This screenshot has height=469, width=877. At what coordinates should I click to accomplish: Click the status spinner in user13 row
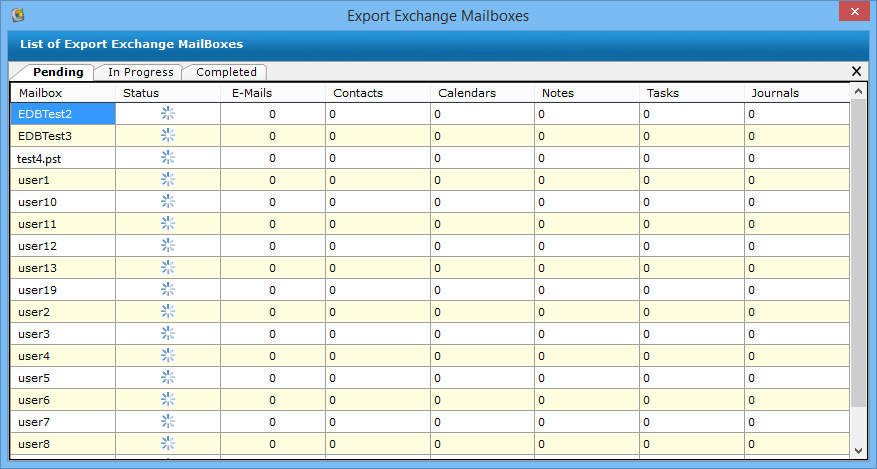(x=168, y=268)
